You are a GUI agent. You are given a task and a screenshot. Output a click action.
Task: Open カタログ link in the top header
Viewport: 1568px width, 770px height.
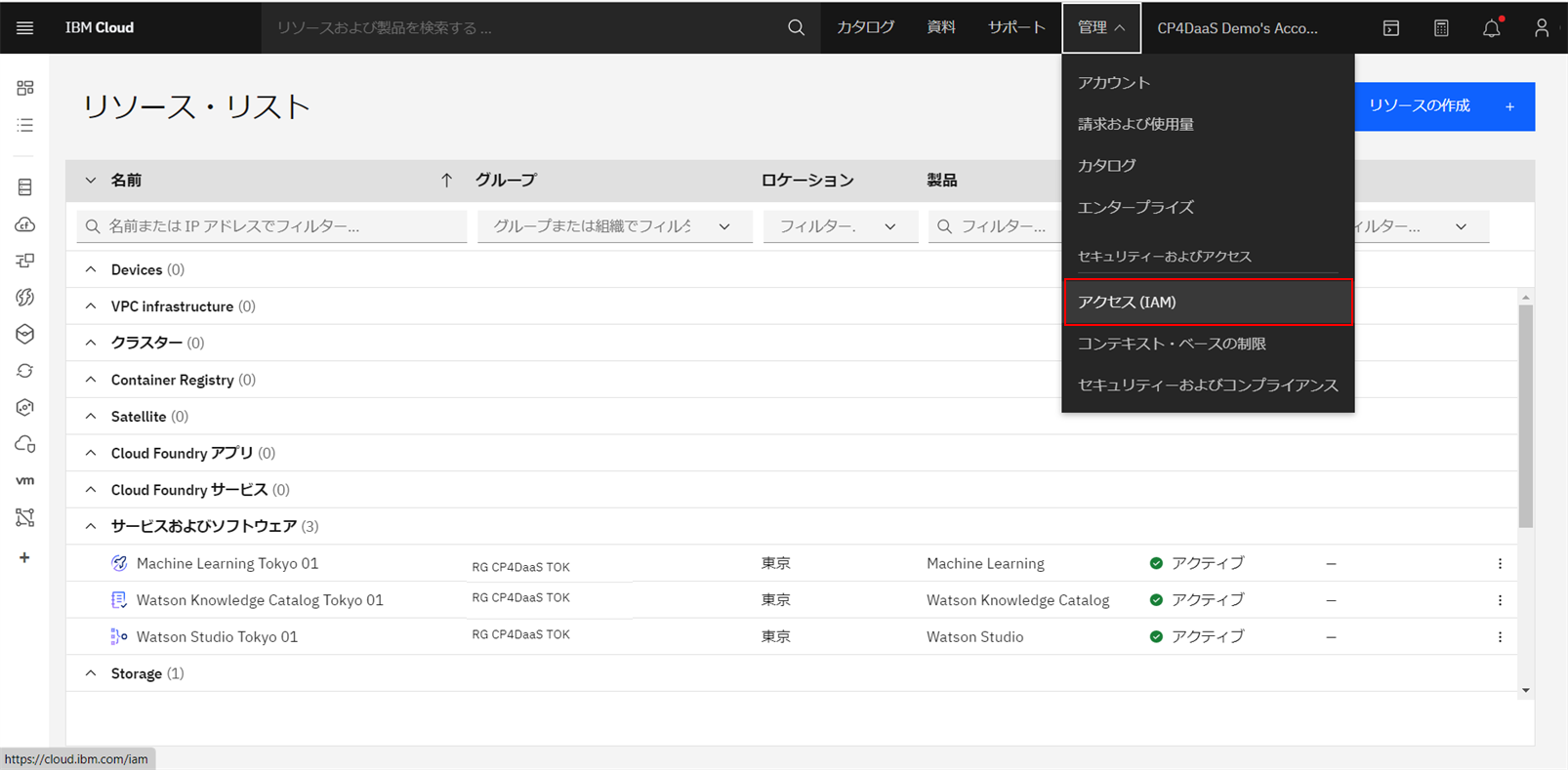[865, 27]
